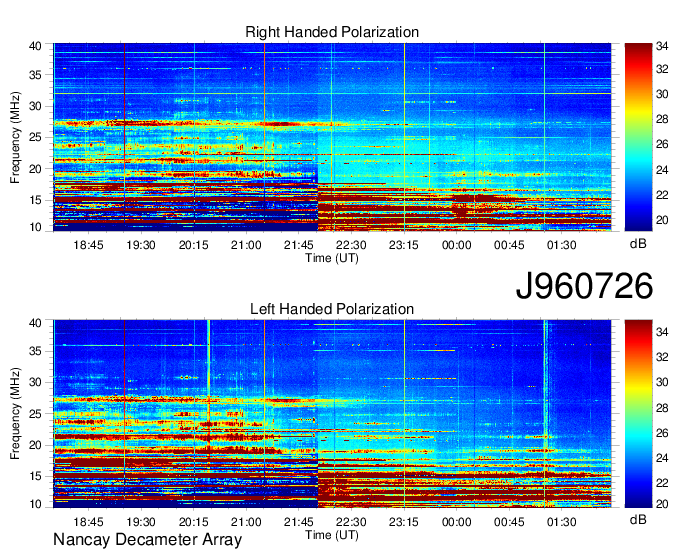Click the 'Time (UT)' label under top plot
Image resolution: width=680 pixels, height=552 pixels.
[x=332, y=258]
